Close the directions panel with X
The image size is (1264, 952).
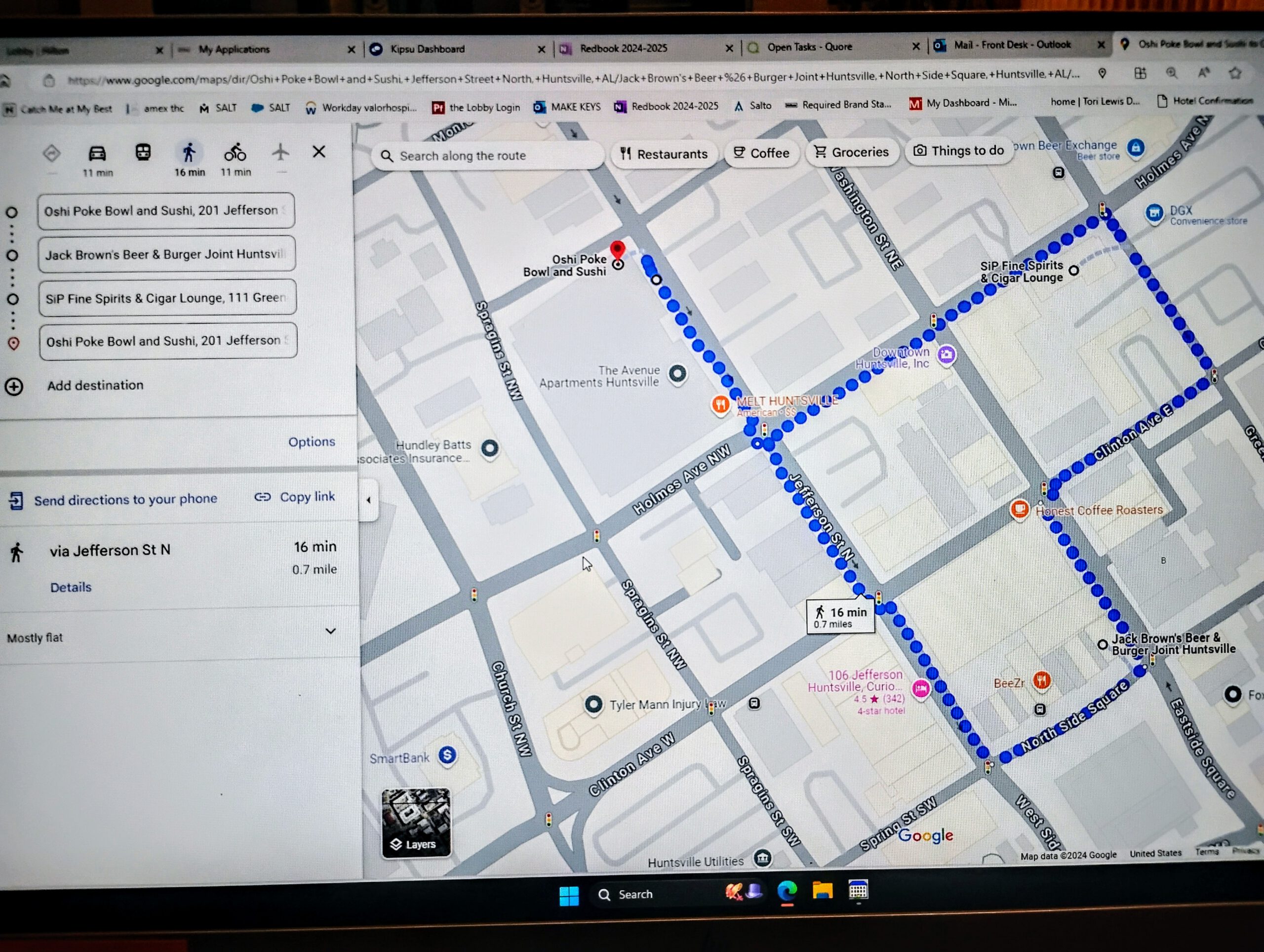(x=319, y=152)
